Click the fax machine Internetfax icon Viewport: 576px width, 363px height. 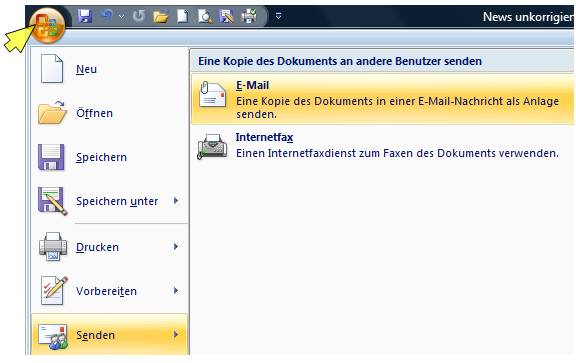click(212, 147)
